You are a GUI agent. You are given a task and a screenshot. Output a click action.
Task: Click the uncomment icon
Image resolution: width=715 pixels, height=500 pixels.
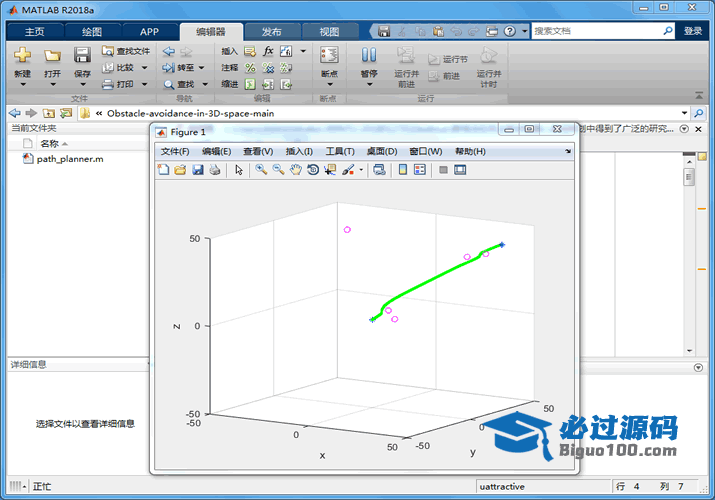point(268,68)
